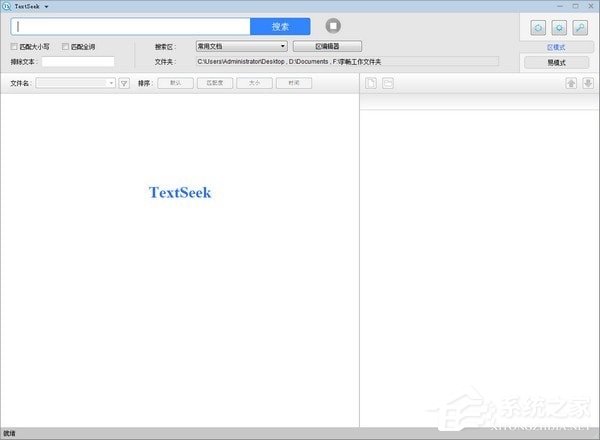Enable the 匹配大小写 checkbox

click(14, 46)
